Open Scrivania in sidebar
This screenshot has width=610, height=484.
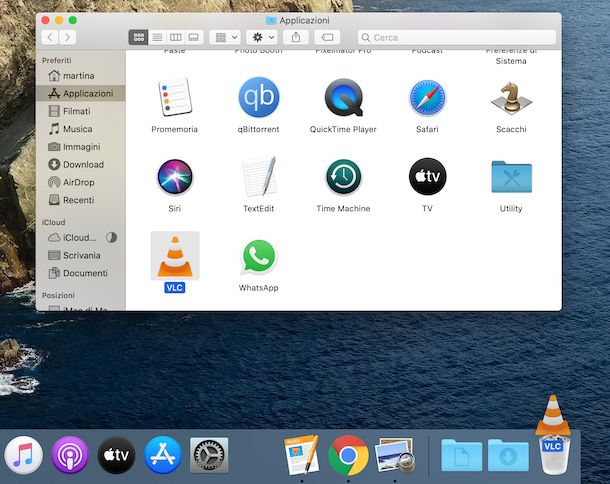(81, 255)
